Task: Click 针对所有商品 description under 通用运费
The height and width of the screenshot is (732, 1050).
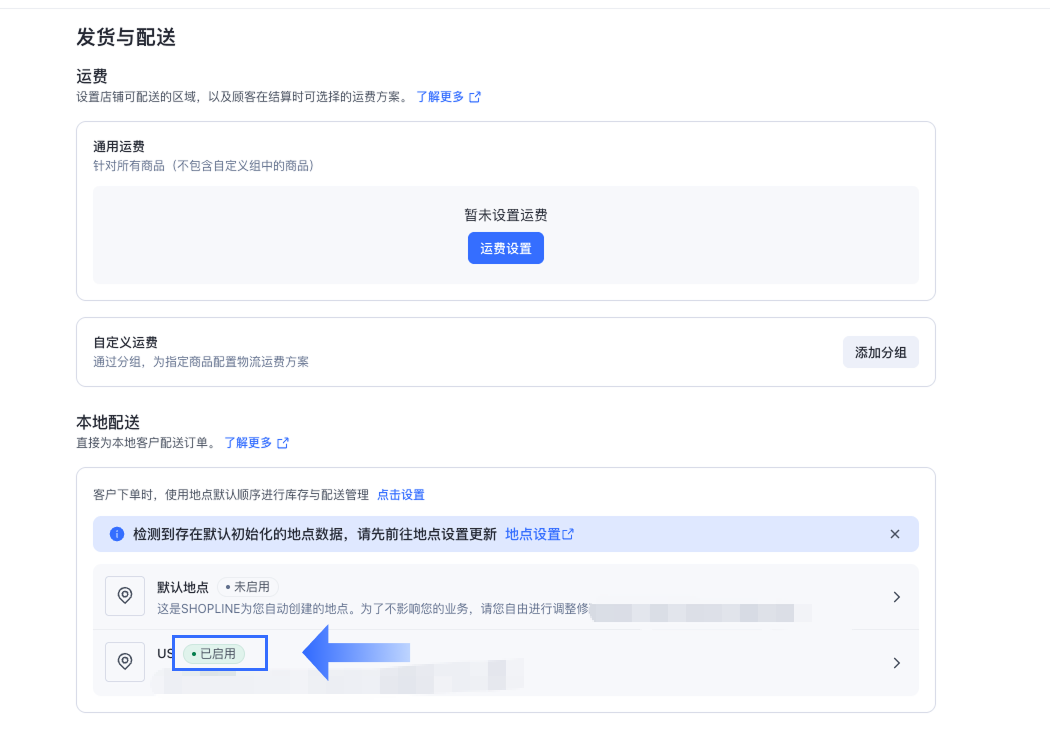Action: (204, 165)
